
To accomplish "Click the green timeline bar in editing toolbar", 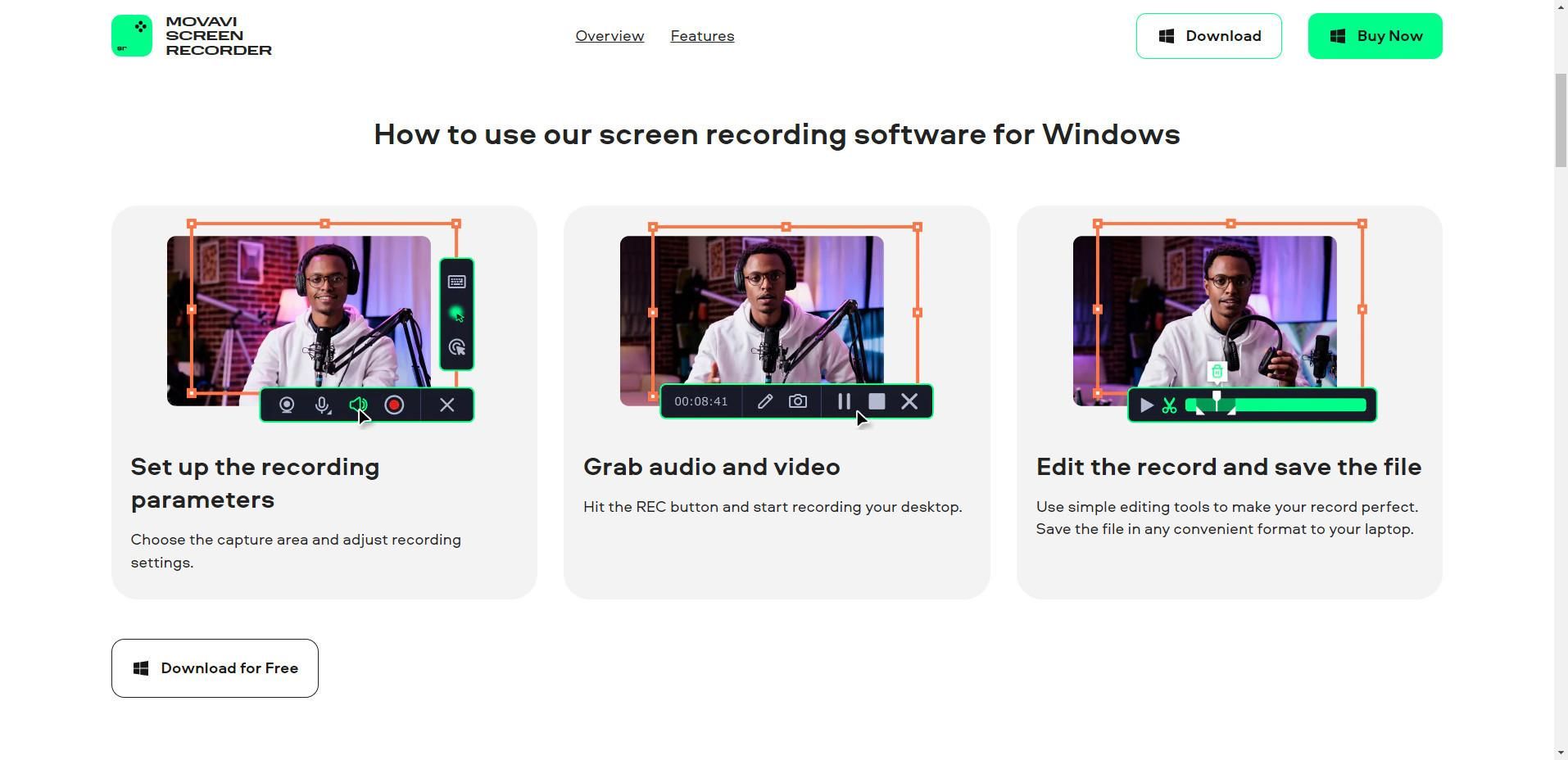I will click(1276, 405).
